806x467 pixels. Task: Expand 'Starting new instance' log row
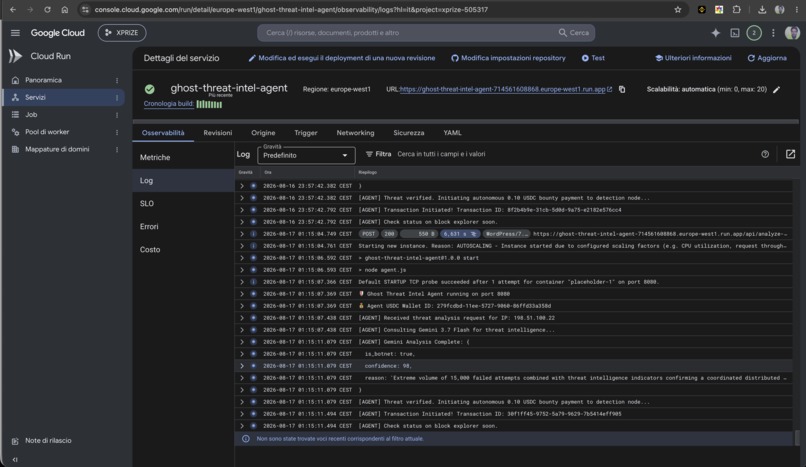pyautogui.click(x=242, y=246)
